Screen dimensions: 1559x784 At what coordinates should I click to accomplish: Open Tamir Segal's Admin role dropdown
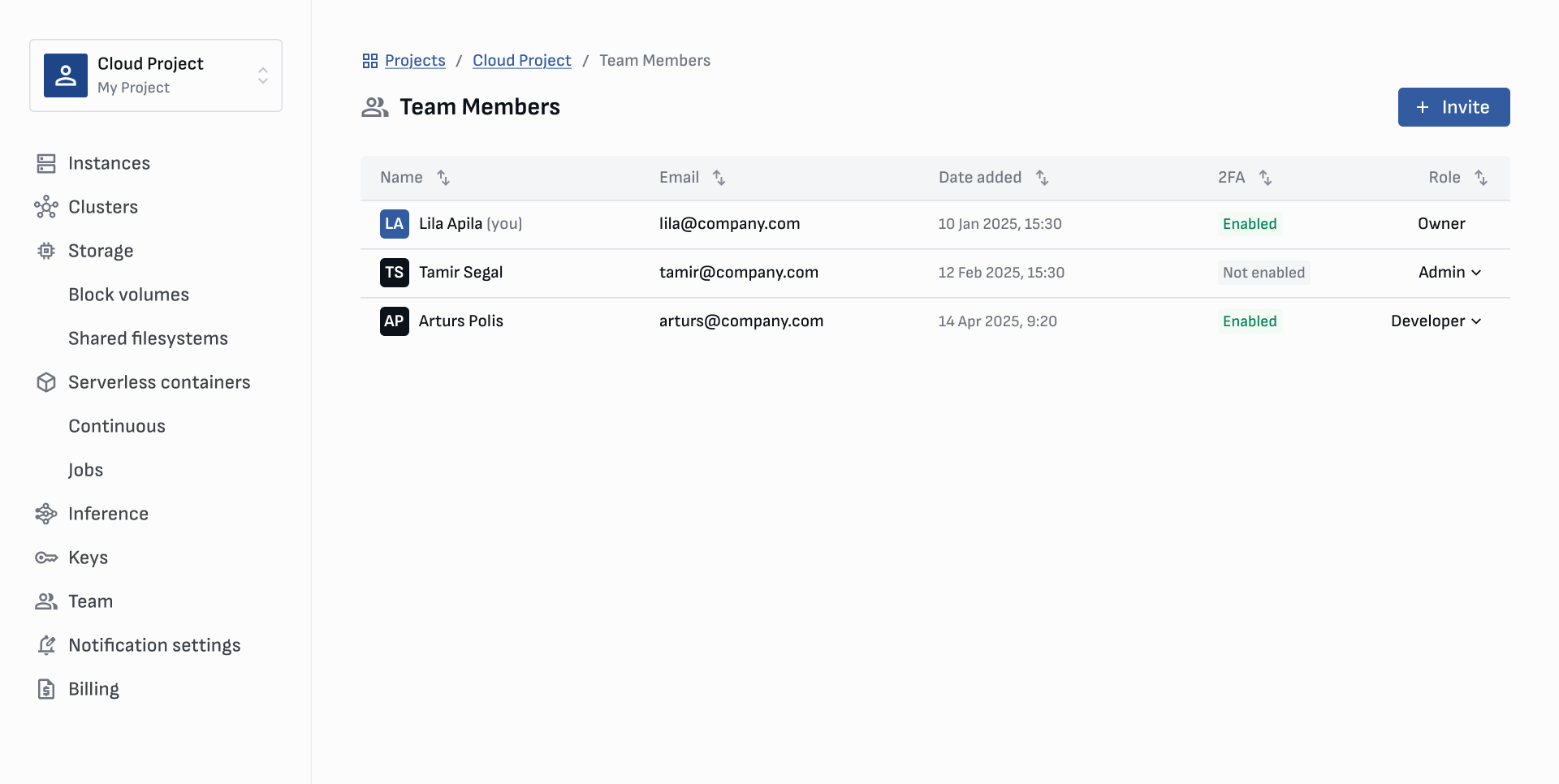tap(1449, 273)
